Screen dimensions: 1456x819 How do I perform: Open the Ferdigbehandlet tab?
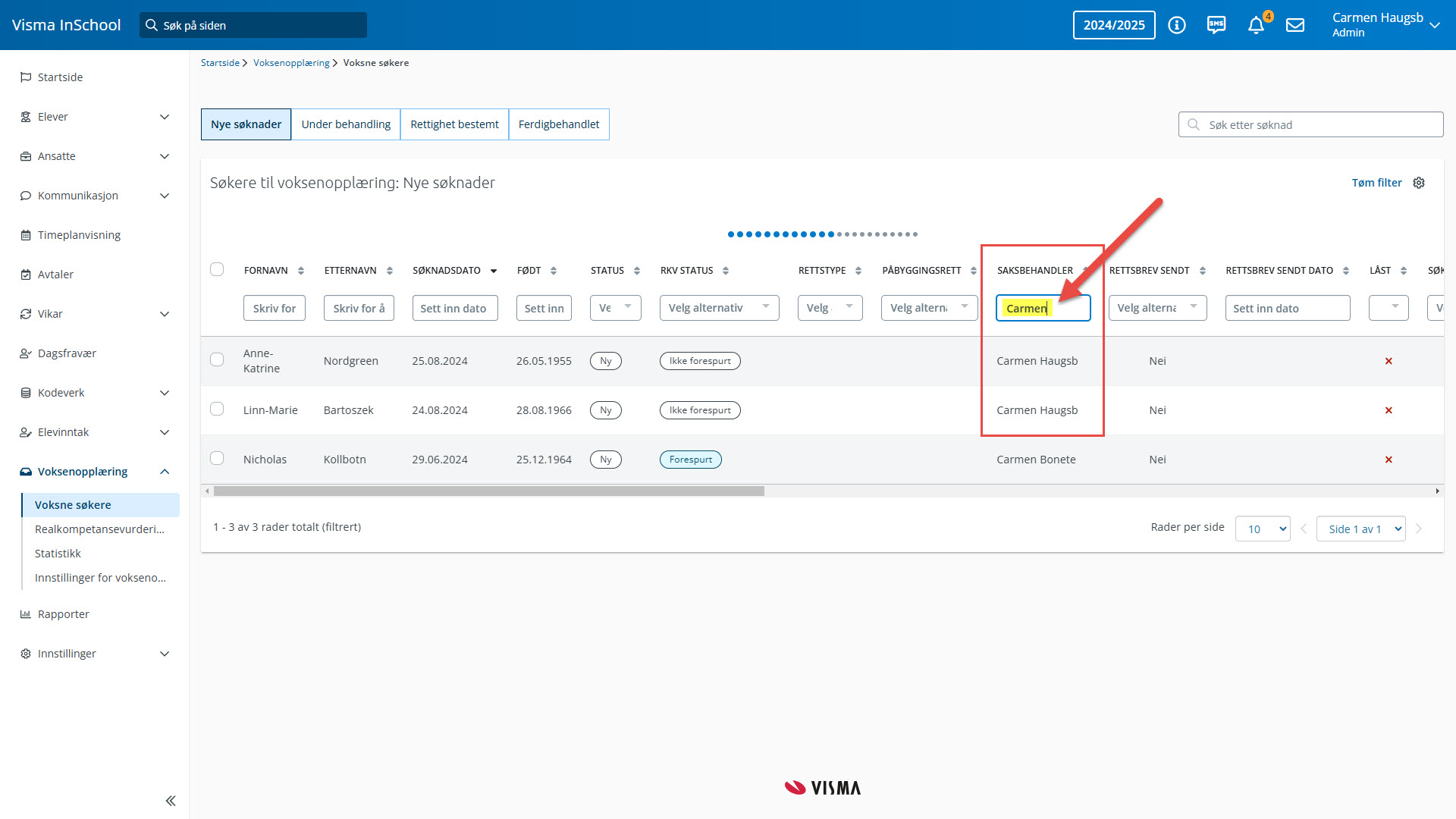[559, 124]
